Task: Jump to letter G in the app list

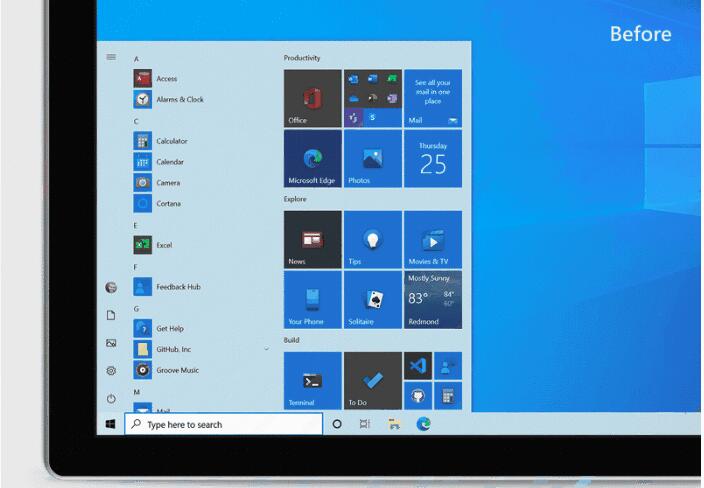Action: pos(136,309)
